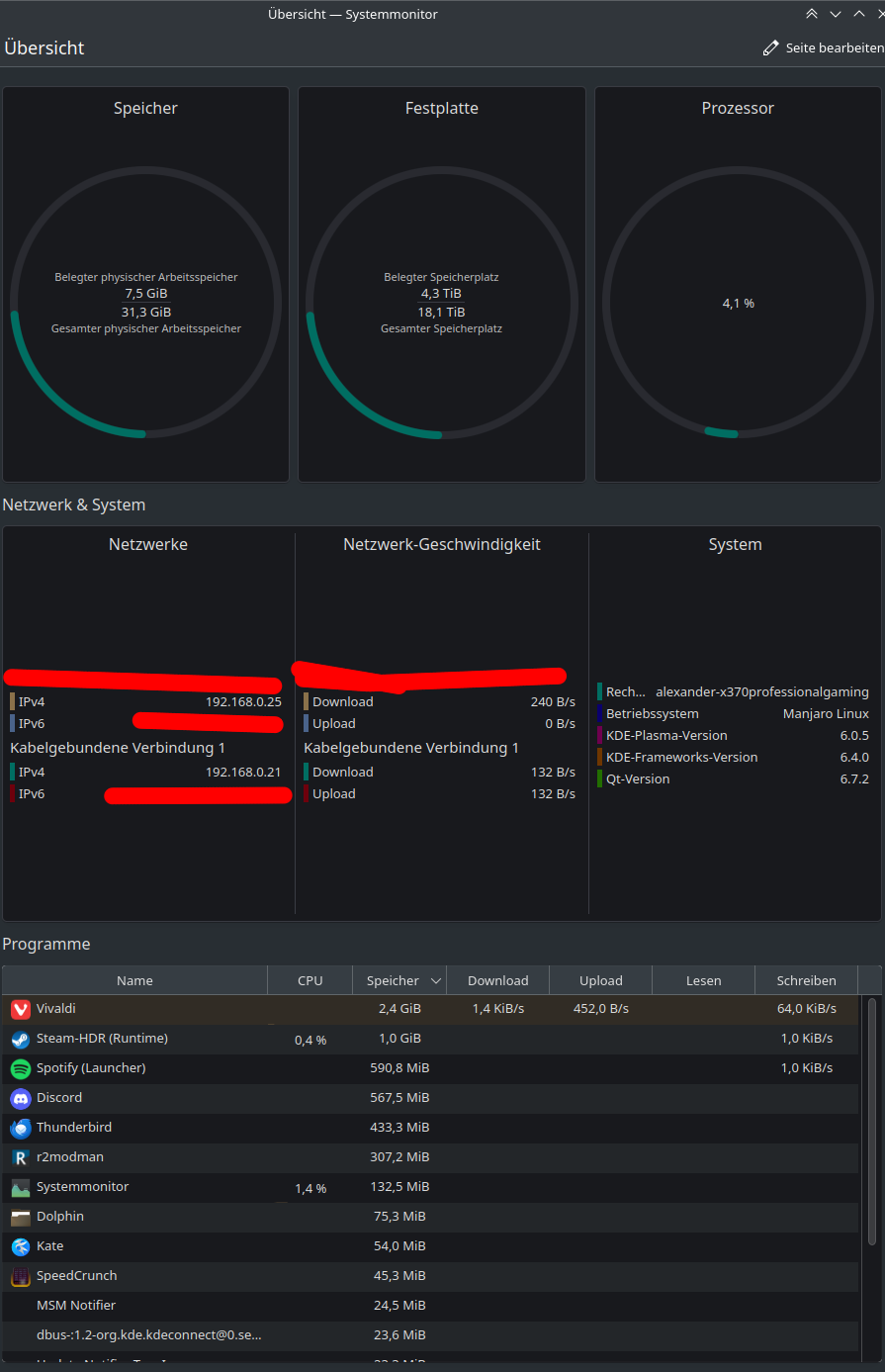The image size is (885, 1372).
Task: Click Vivaldi write value 64,0 KiB/s
Action: click(x=807, y=1008)
